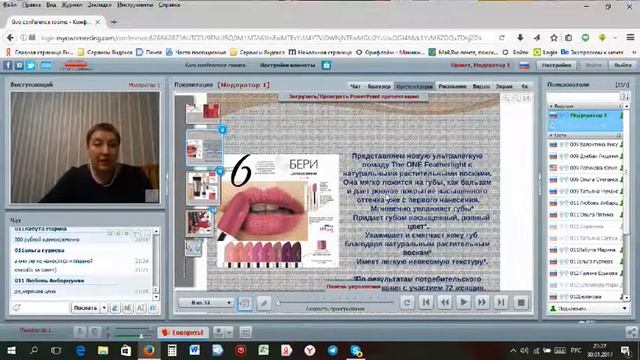Switch to the Презентация tab

414,86
